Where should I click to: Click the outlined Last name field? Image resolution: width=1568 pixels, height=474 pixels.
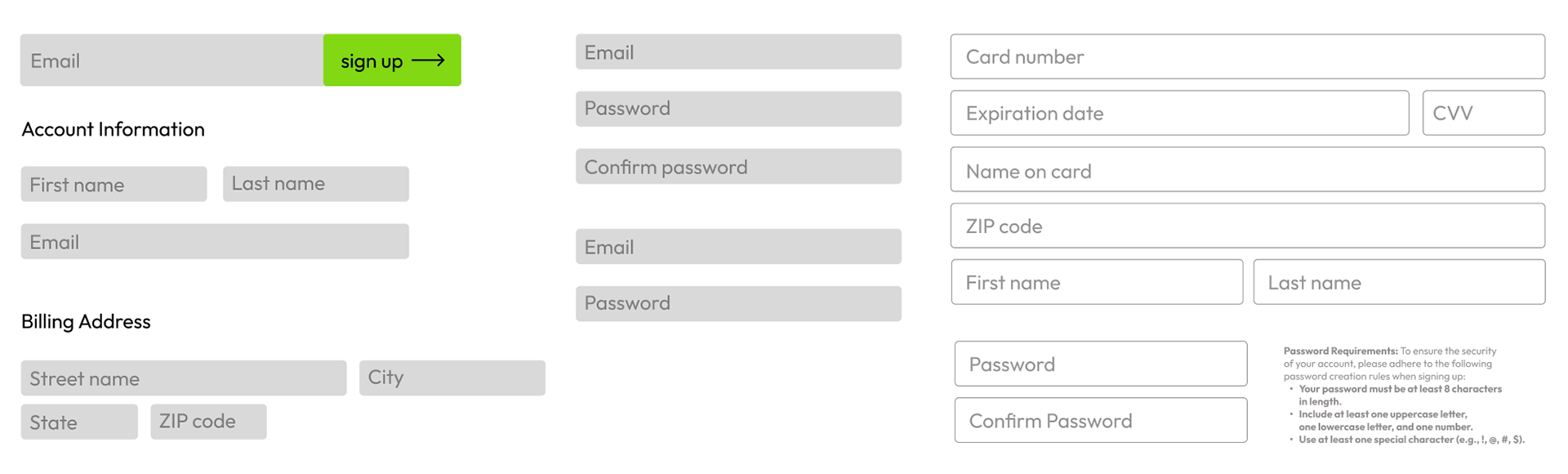[1399, 282]
